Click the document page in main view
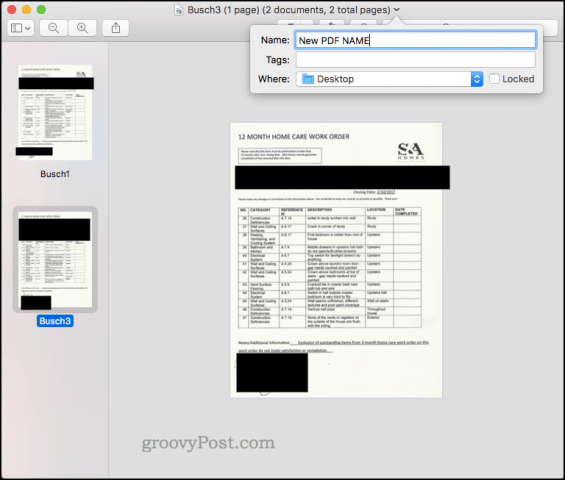The image size is (565, 480). click(336, 261)
